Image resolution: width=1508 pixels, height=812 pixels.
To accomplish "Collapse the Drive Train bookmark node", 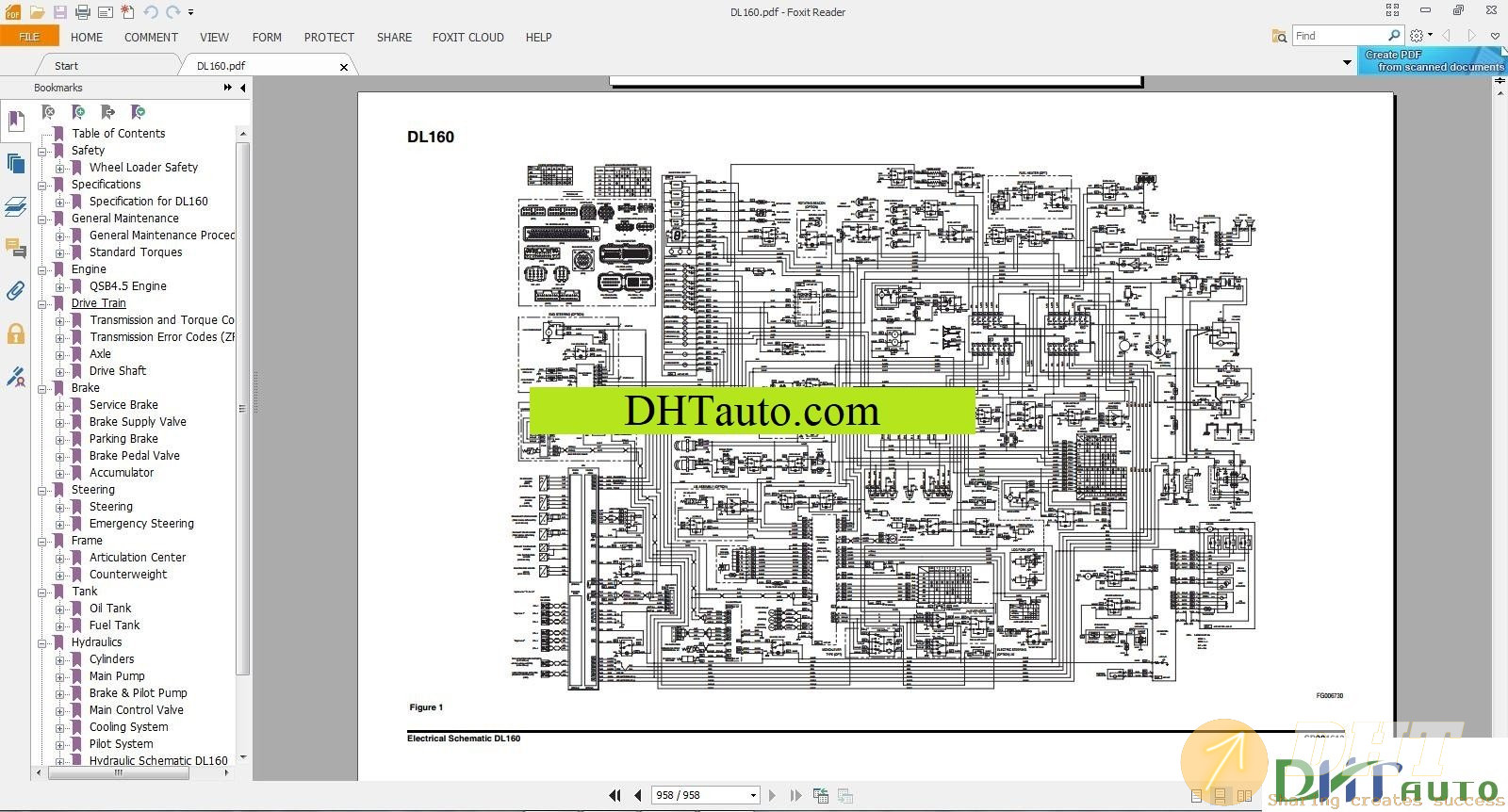I will pyautogui.click(x=42, y=304).
